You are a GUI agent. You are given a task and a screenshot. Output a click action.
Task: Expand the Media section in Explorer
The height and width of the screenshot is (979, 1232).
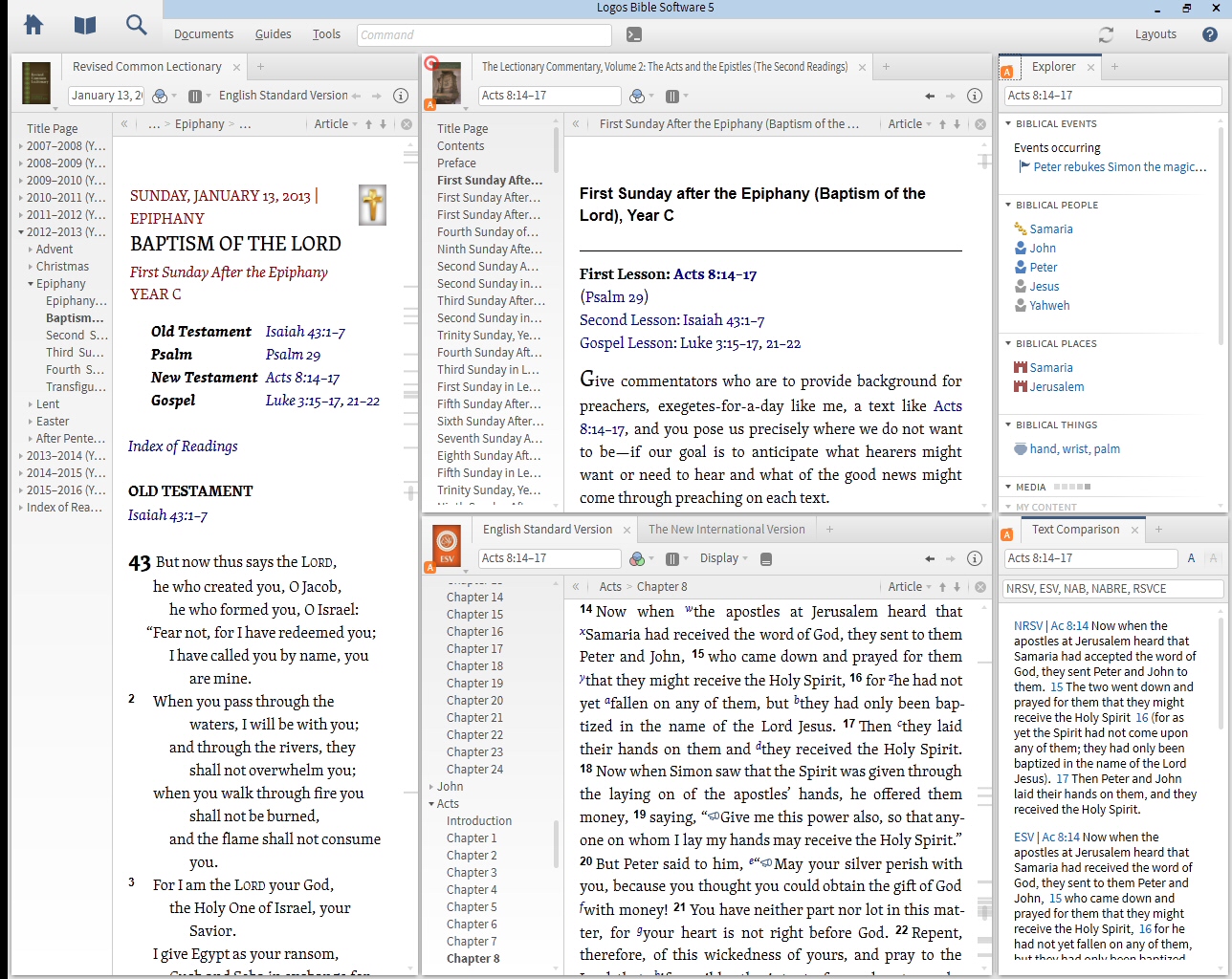tap(1008, 487)
